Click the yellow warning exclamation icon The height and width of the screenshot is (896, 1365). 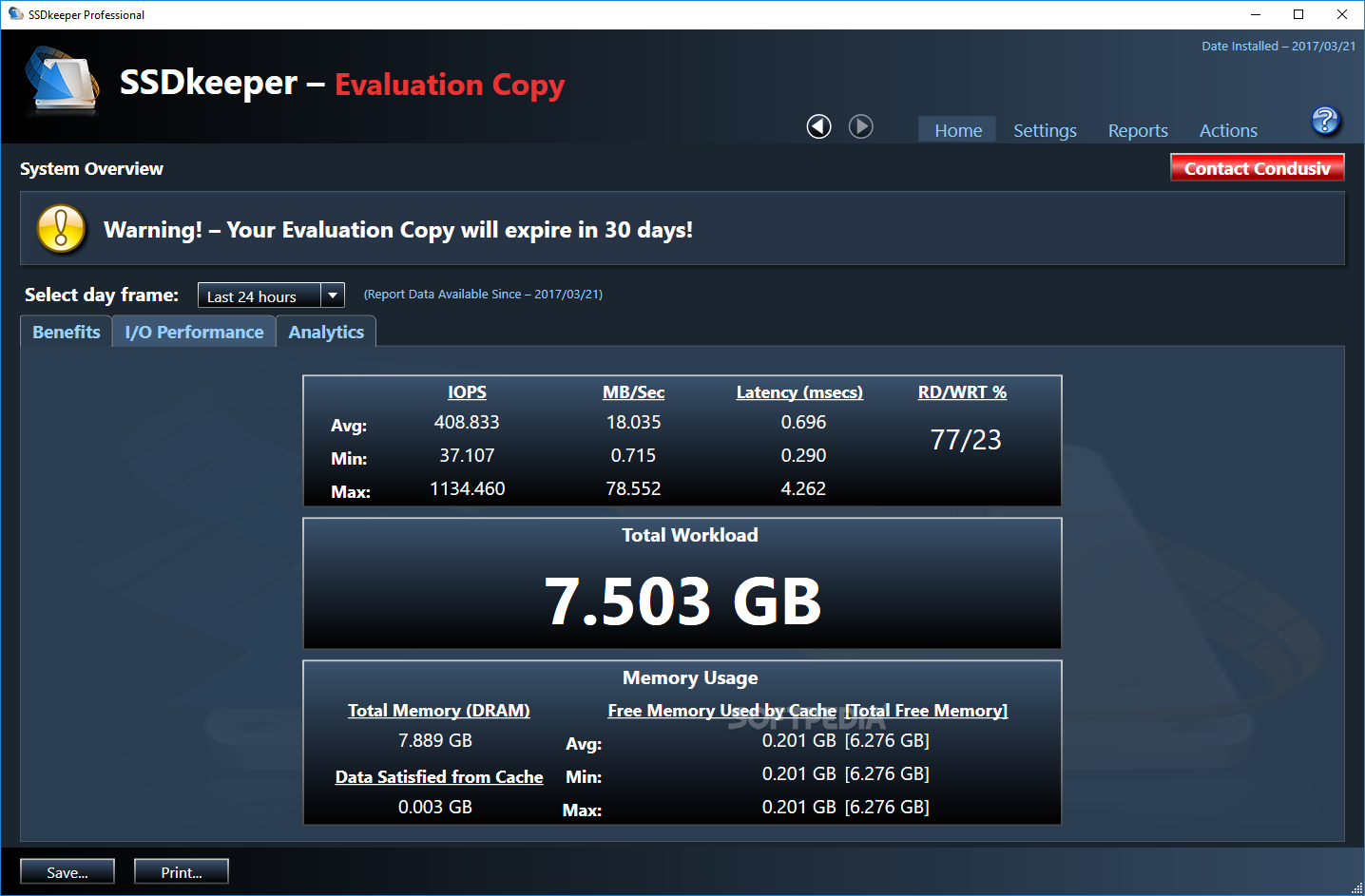click(x=61, y=229)
